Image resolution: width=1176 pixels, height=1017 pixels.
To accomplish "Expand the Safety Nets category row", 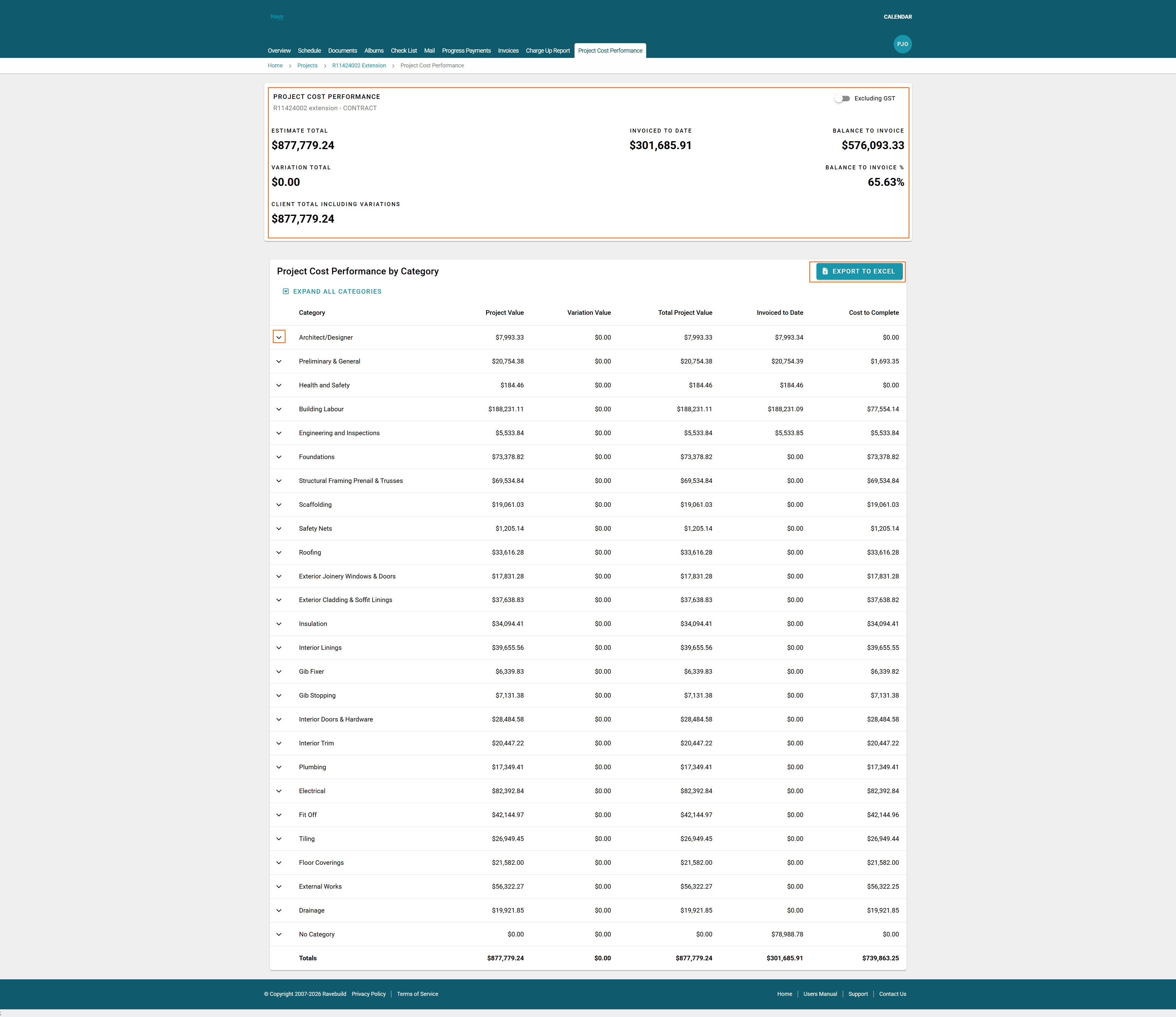I will pyautogui.click(x=279, y=528).
